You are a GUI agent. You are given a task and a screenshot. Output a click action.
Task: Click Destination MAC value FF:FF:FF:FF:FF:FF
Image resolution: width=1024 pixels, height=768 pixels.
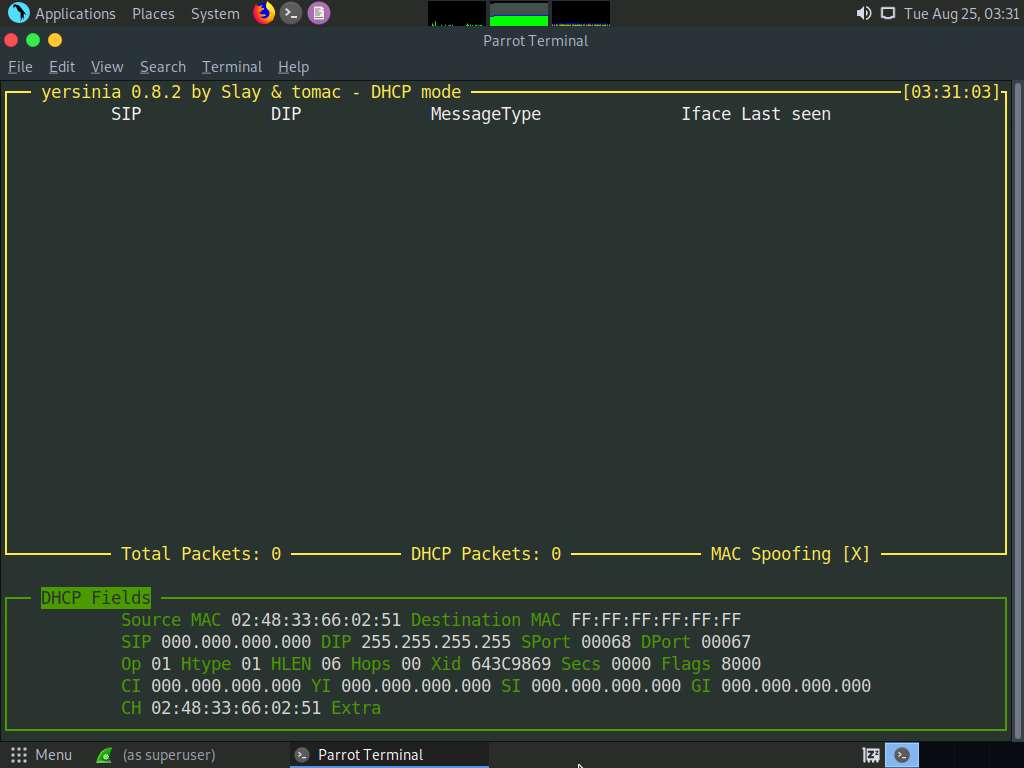(656, 620)
